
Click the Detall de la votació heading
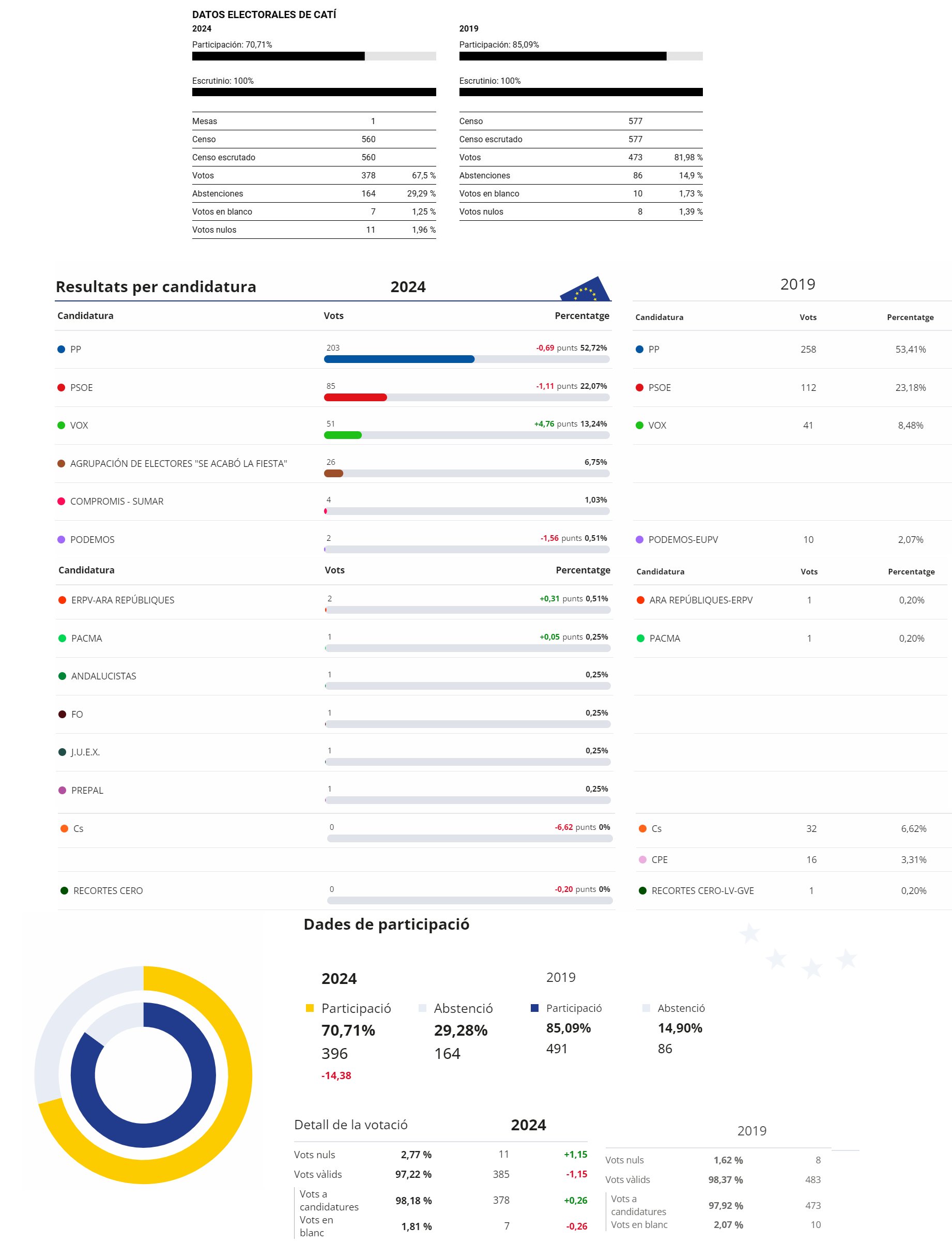tap(351, 1125)
